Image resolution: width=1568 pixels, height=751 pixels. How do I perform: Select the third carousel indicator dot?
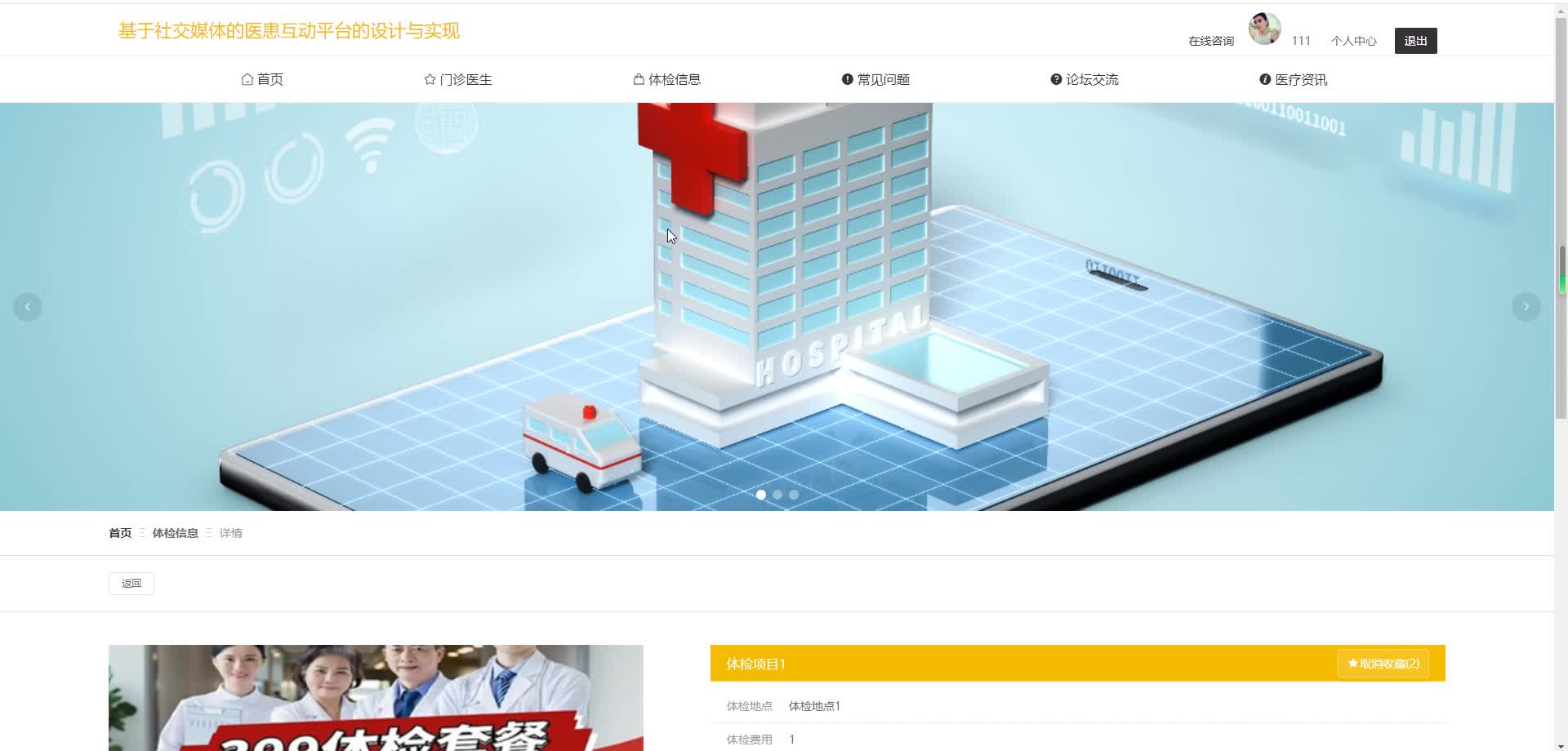(794, 495)
